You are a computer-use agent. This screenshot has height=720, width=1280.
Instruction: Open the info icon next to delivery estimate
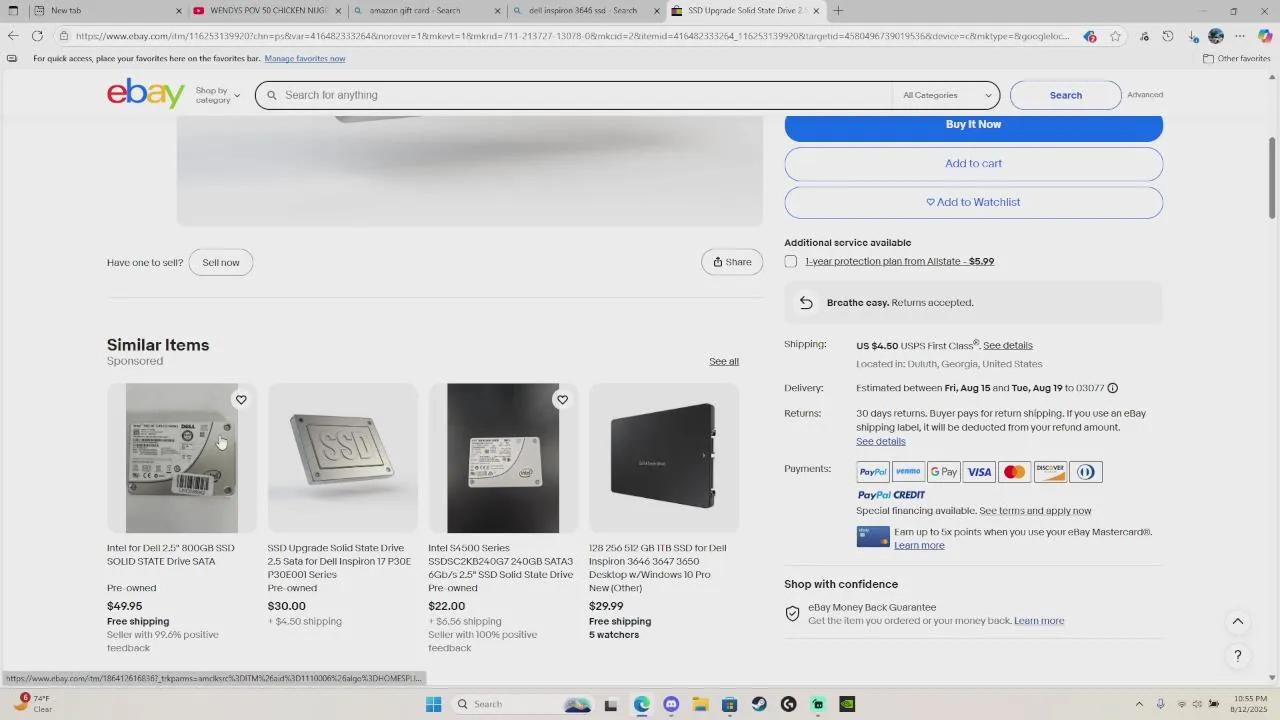tap(1113, 388)
